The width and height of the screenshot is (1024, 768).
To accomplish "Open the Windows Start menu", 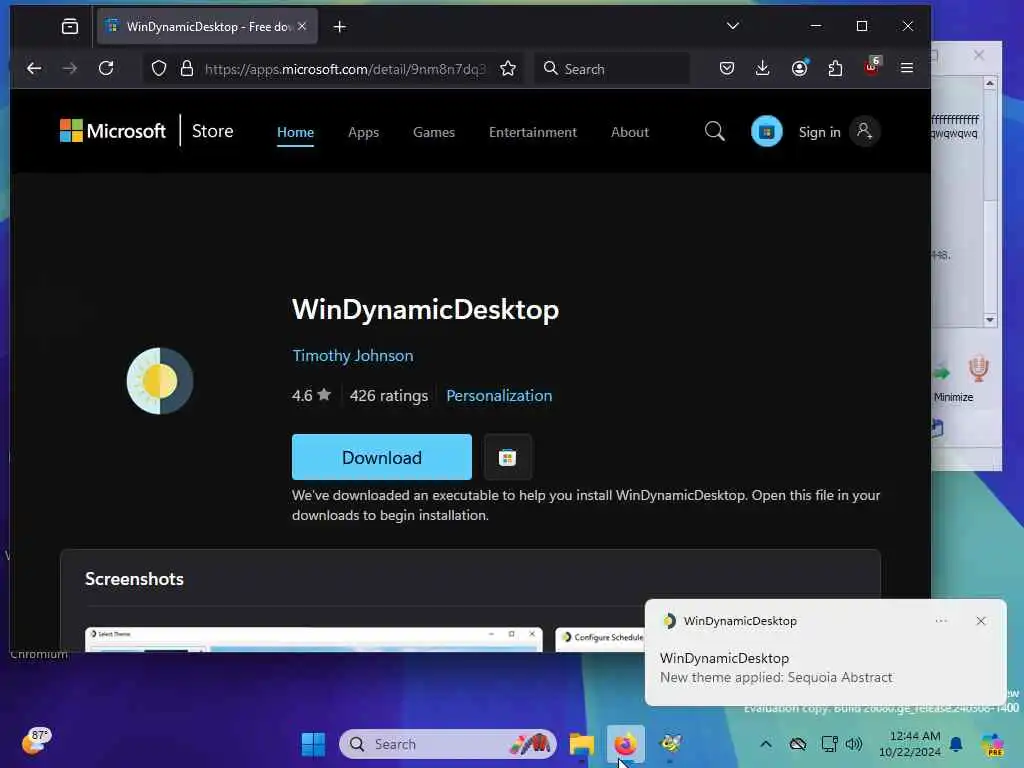I will pos(313,744).
